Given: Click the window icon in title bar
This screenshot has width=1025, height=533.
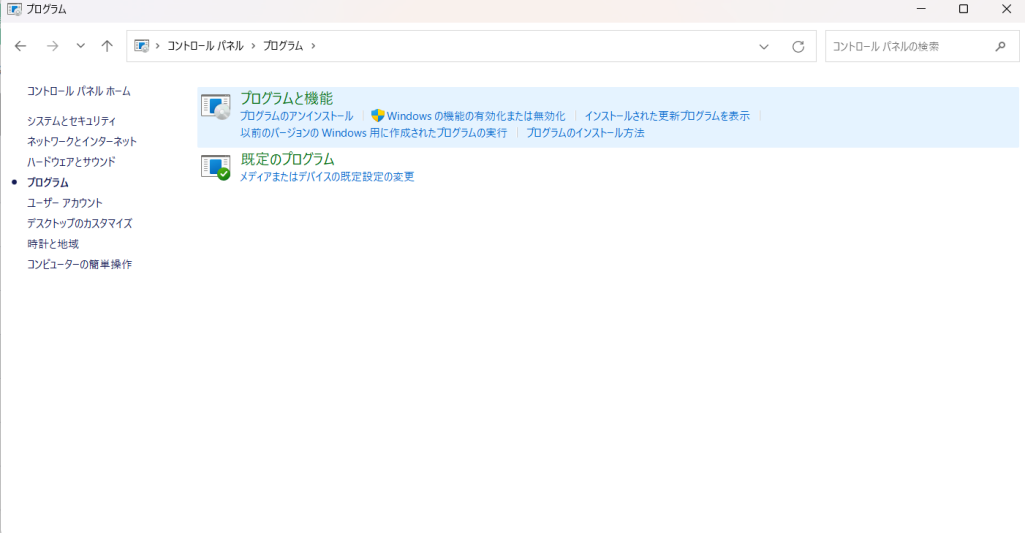Looking at the screenshot, I should coord(14,9).
